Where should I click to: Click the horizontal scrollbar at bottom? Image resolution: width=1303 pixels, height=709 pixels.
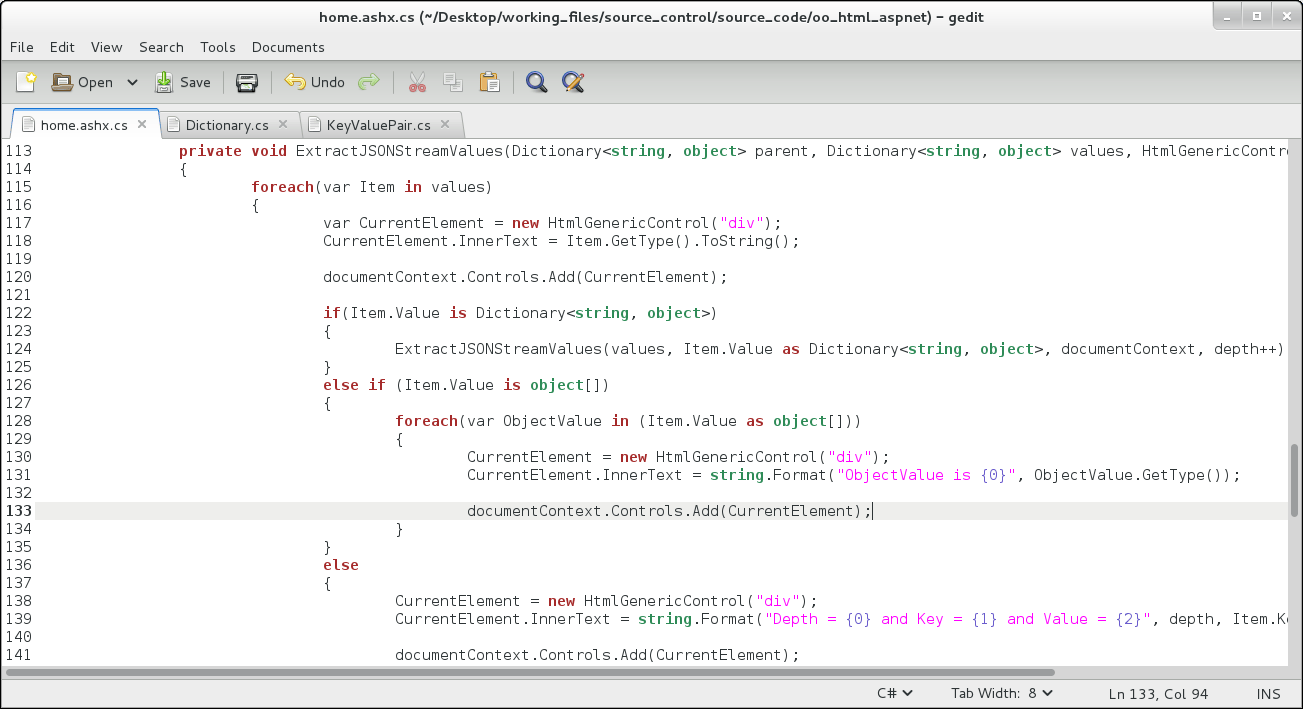pyautogui.click(x=530, y=672)
